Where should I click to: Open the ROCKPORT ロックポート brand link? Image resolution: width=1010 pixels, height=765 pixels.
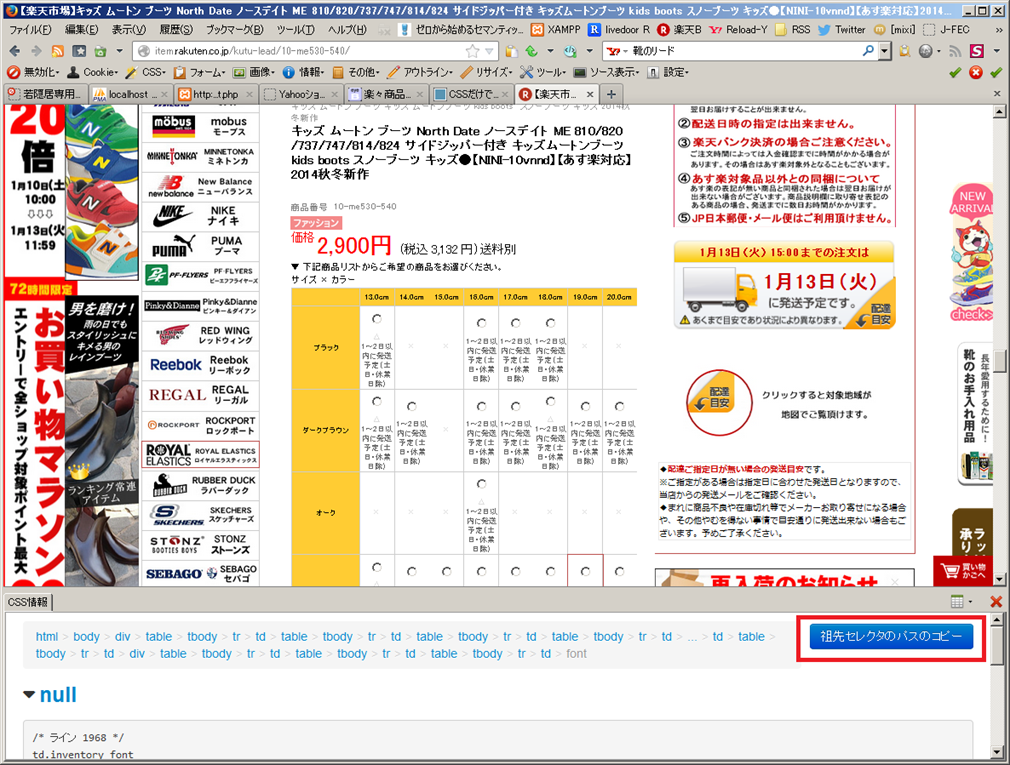201,425
